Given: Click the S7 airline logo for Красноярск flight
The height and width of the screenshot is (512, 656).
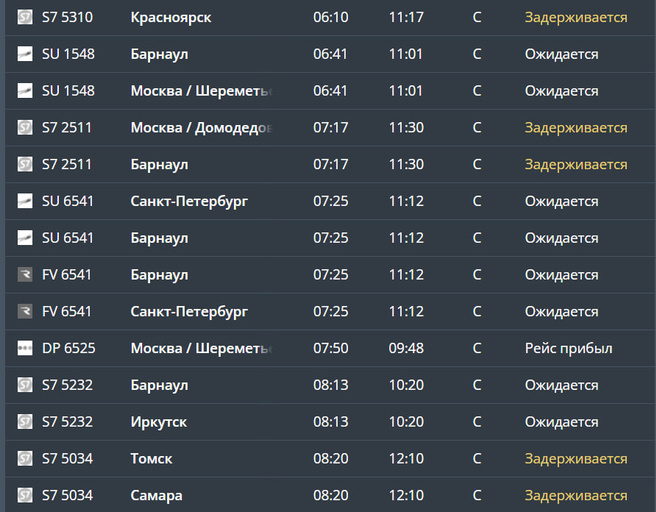Looking at the screenshot, I should (25, 17).
